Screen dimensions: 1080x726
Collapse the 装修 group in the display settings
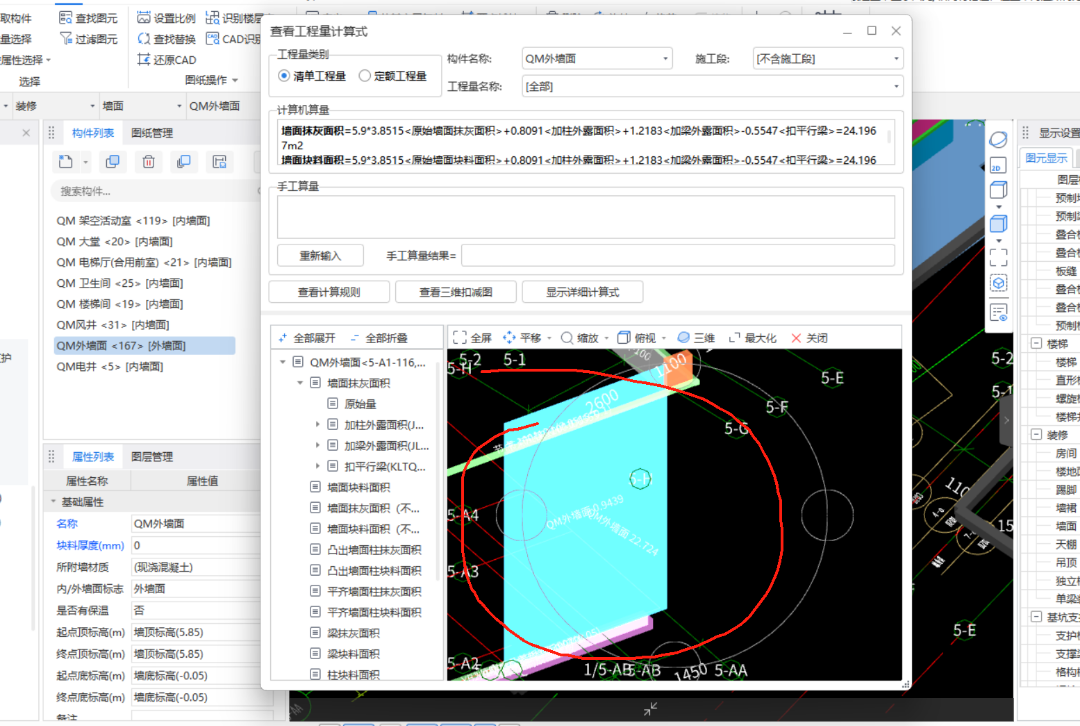click(x=1036, y=434)
